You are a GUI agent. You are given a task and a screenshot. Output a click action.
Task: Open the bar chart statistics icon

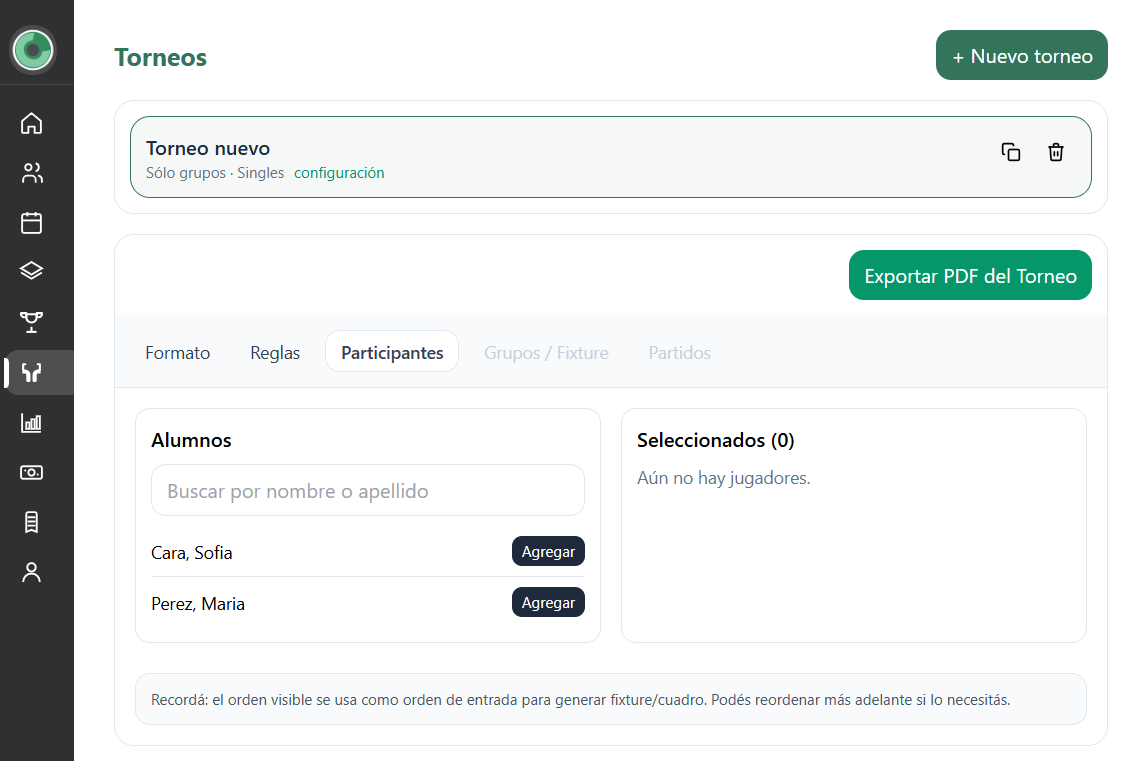pos(32,422)
